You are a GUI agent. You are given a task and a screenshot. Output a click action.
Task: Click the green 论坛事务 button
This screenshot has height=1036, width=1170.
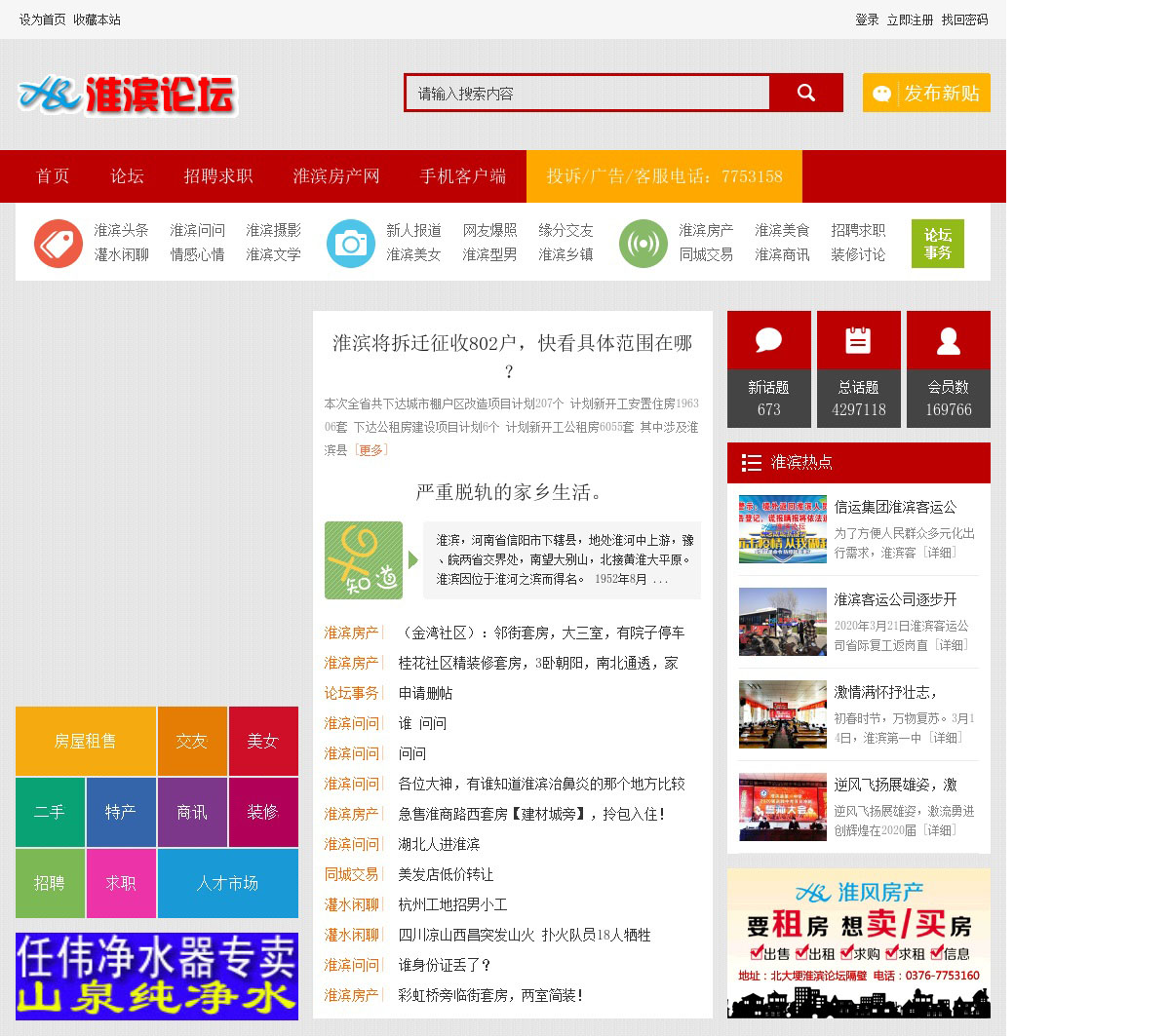[937, 244]
